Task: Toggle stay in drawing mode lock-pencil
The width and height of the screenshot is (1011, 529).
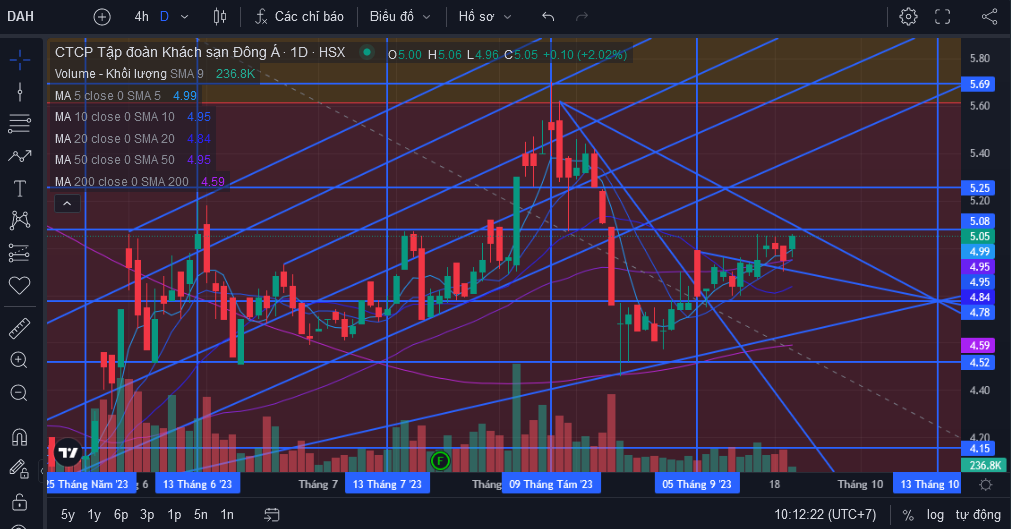Action: (x=19, y=469)
